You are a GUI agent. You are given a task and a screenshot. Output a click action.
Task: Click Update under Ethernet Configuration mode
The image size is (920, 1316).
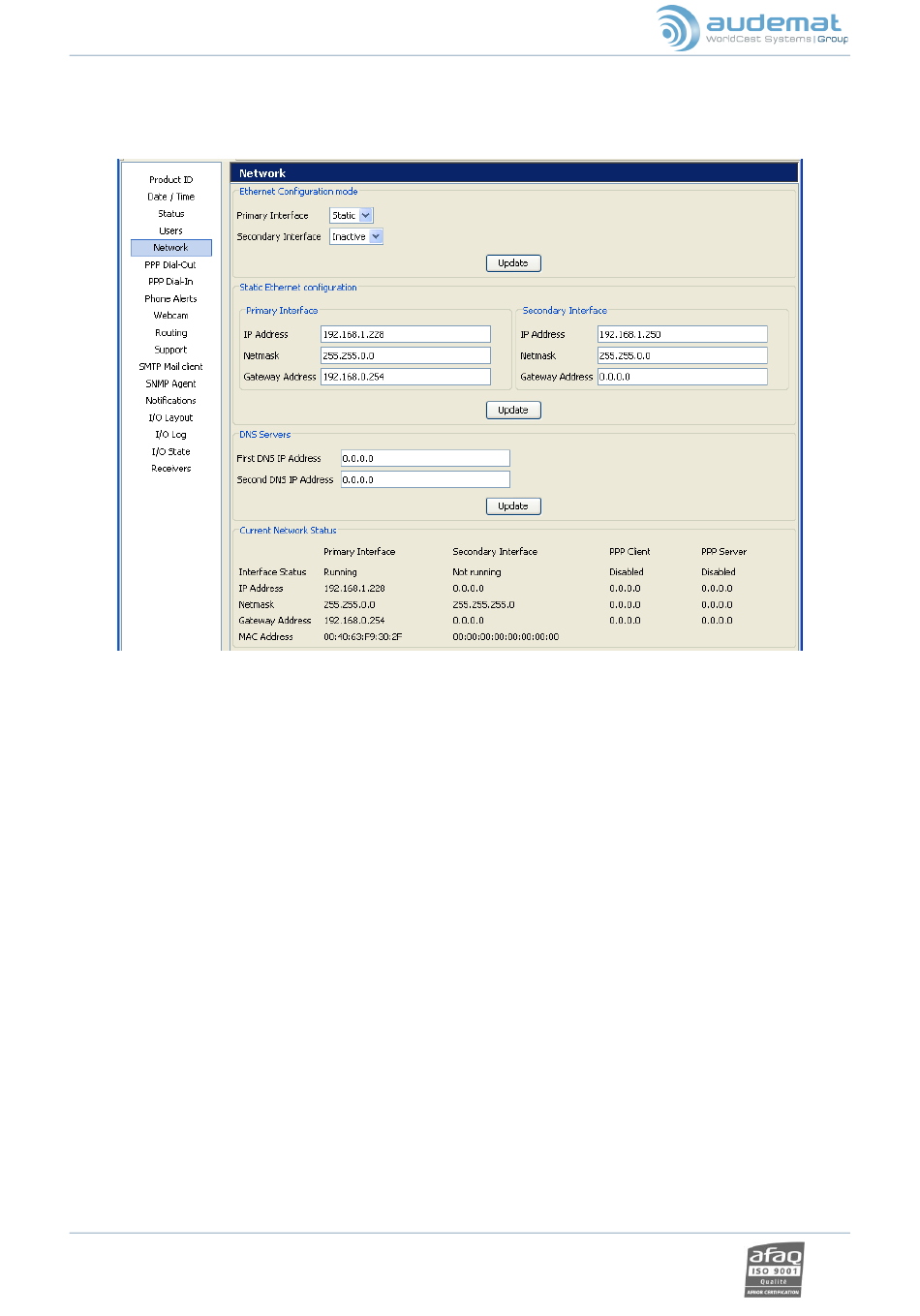tap(512, 263)
